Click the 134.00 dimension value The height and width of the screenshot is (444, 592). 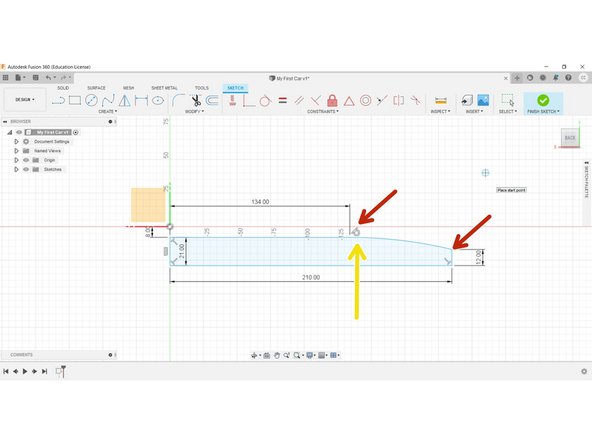[260, 202]
